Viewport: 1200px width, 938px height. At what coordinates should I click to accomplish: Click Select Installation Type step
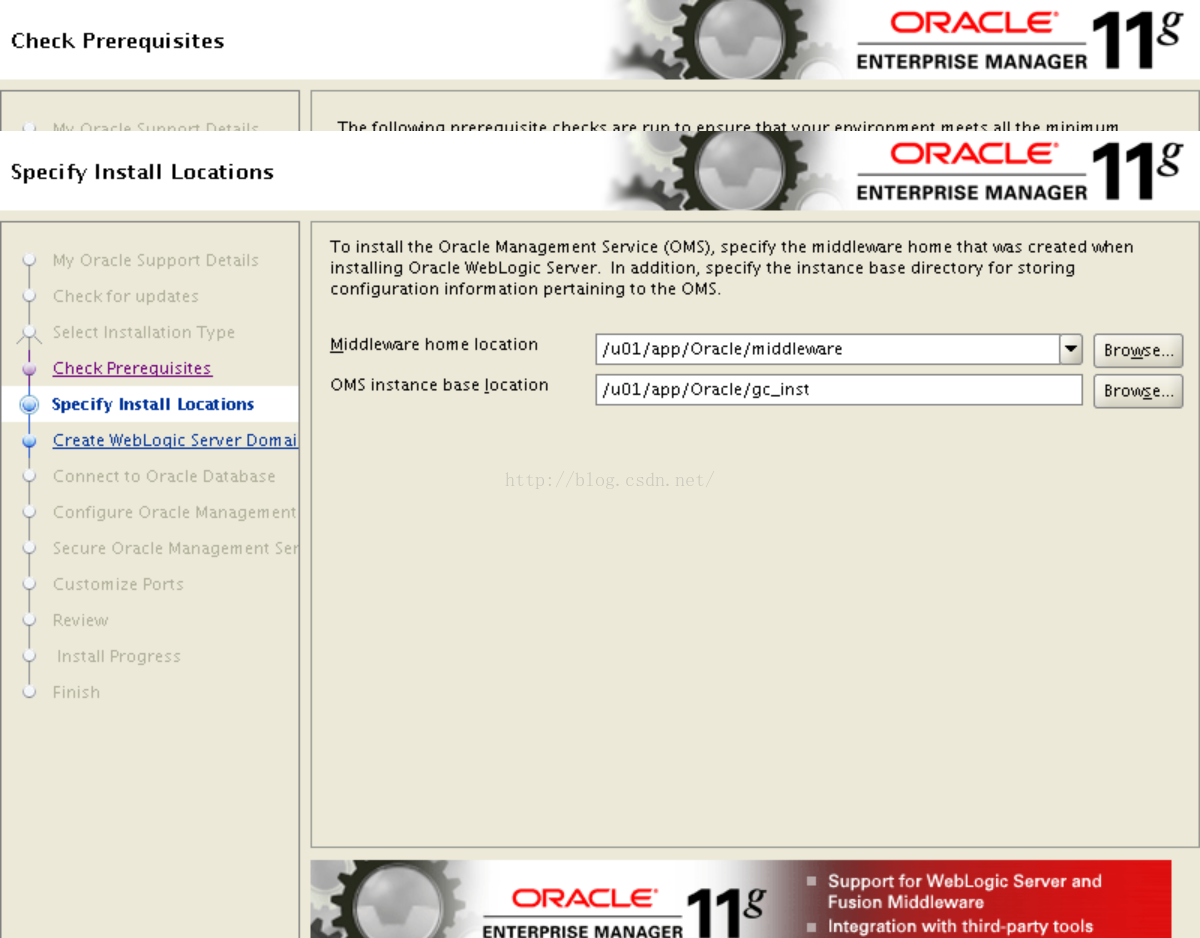point(144,332)
